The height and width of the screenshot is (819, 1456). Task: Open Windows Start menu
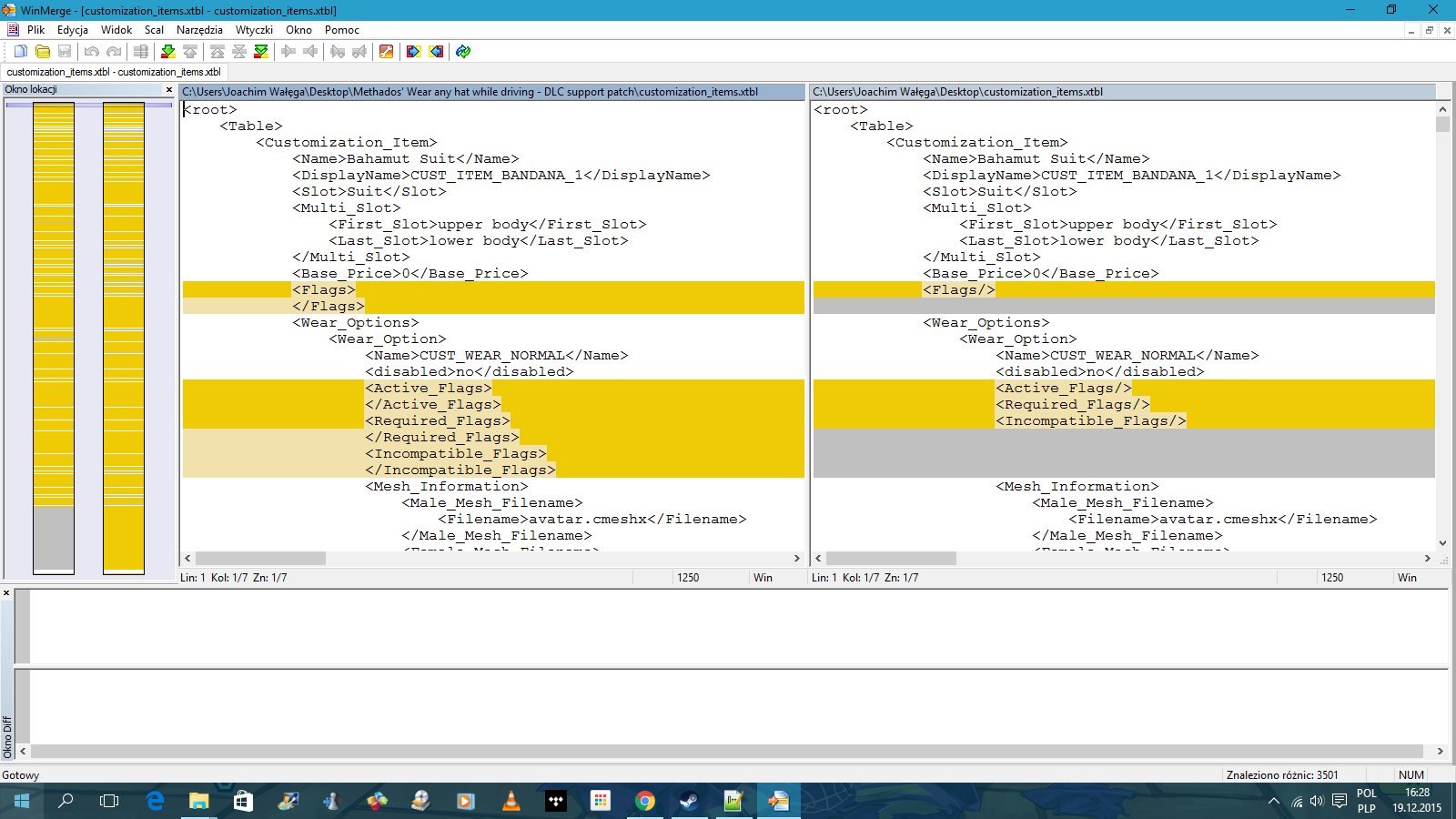tap(22, 801)
